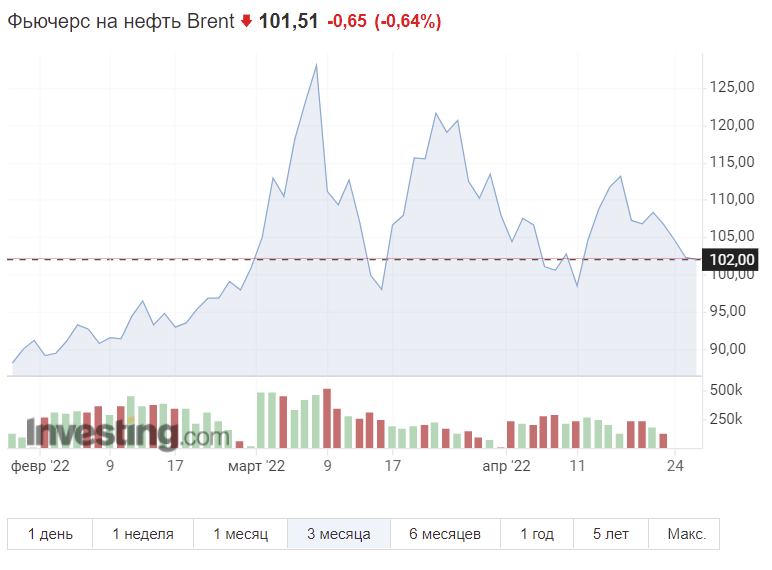Select the "1 неделя" range tab
This screenshot has width=772, height=570.
(x=143, y=534)
